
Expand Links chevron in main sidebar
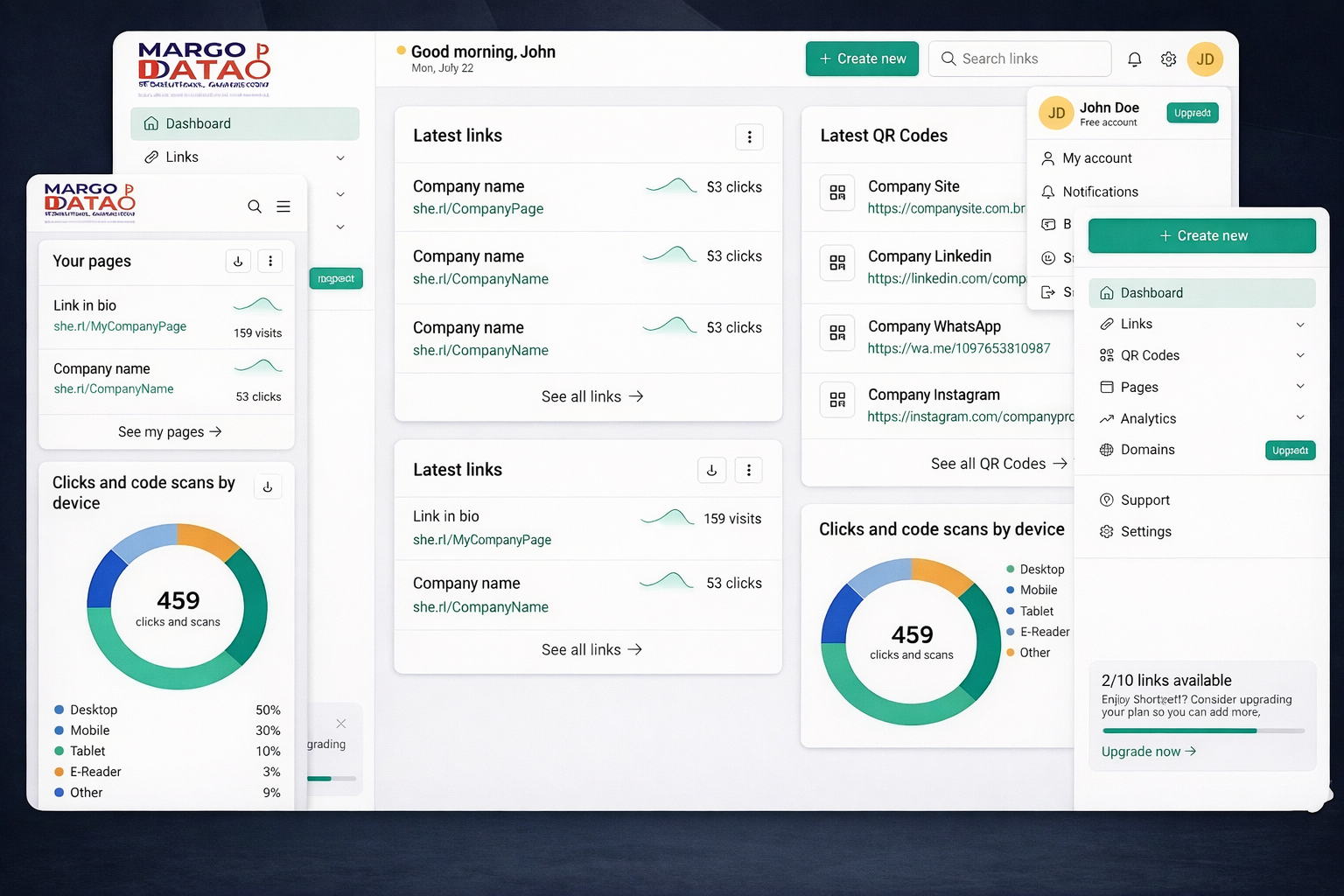(340, 158)
